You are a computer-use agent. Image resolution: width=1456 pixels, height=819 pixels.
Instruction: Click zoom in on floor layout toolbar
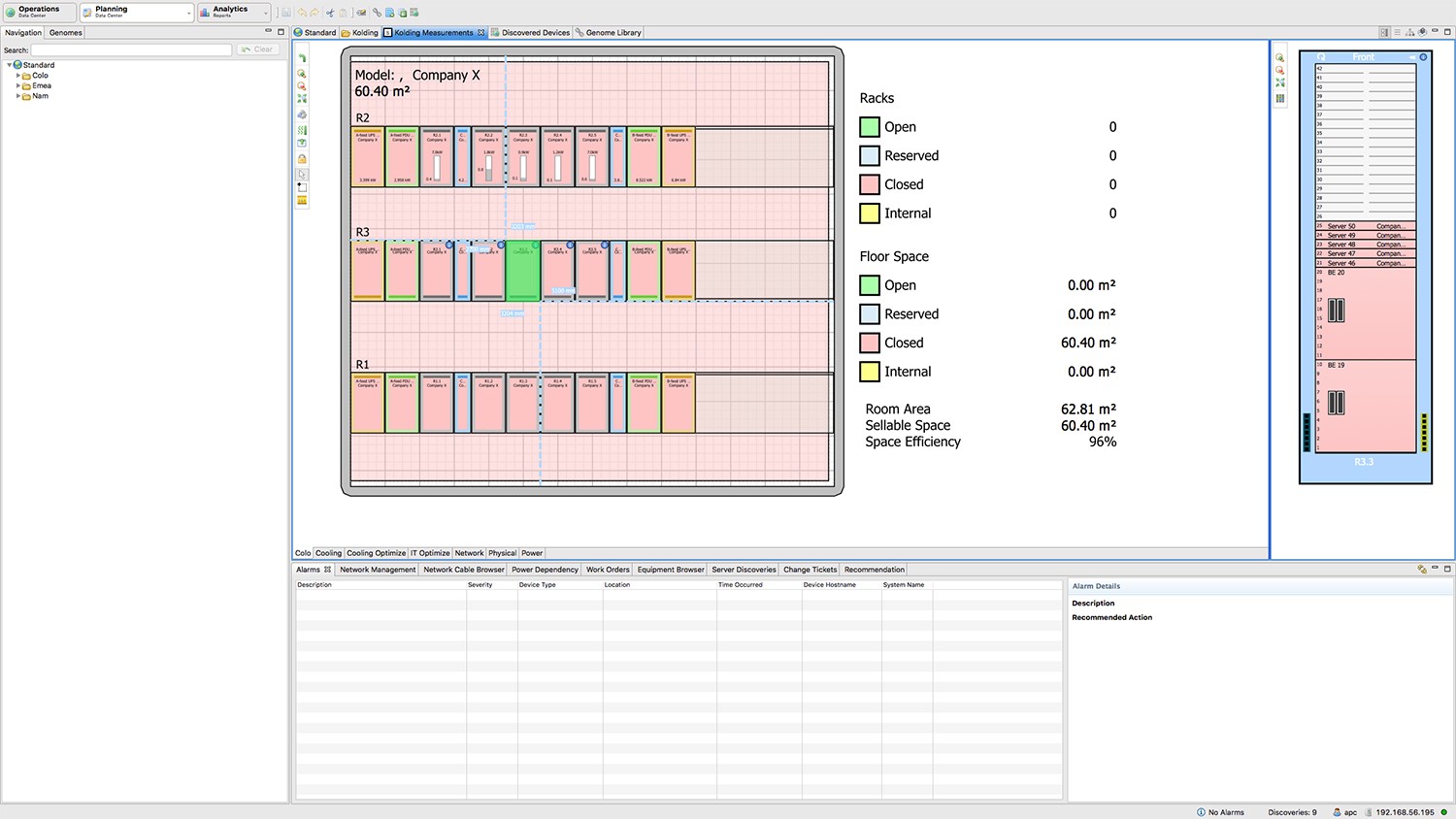point(302,74)
